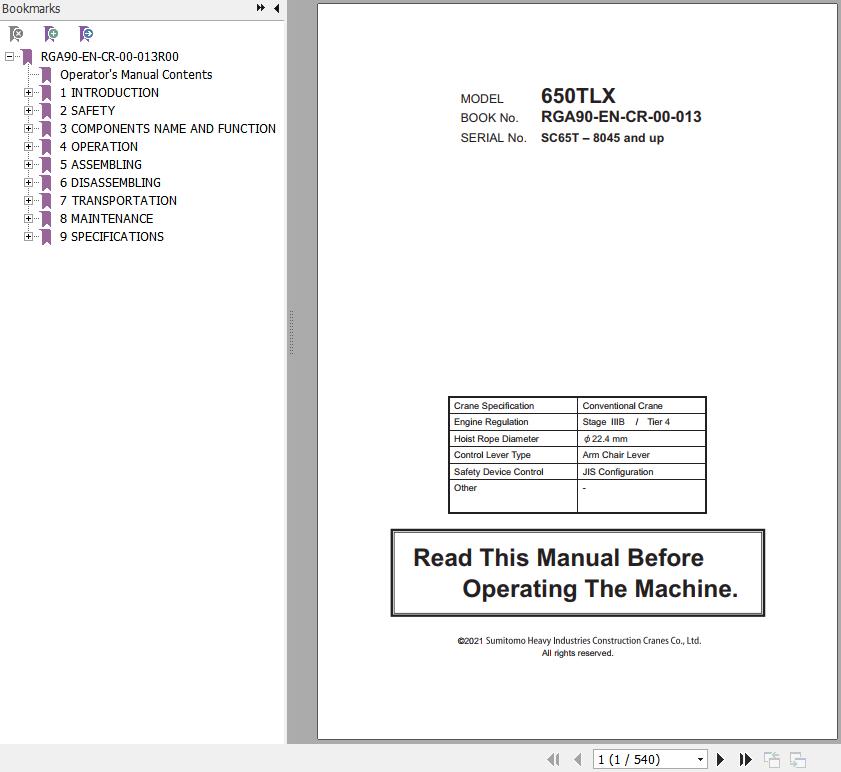This screenshot has width=841, height=772.
Task: Click the panel splitter grip handle
Action: click(291, 333)
